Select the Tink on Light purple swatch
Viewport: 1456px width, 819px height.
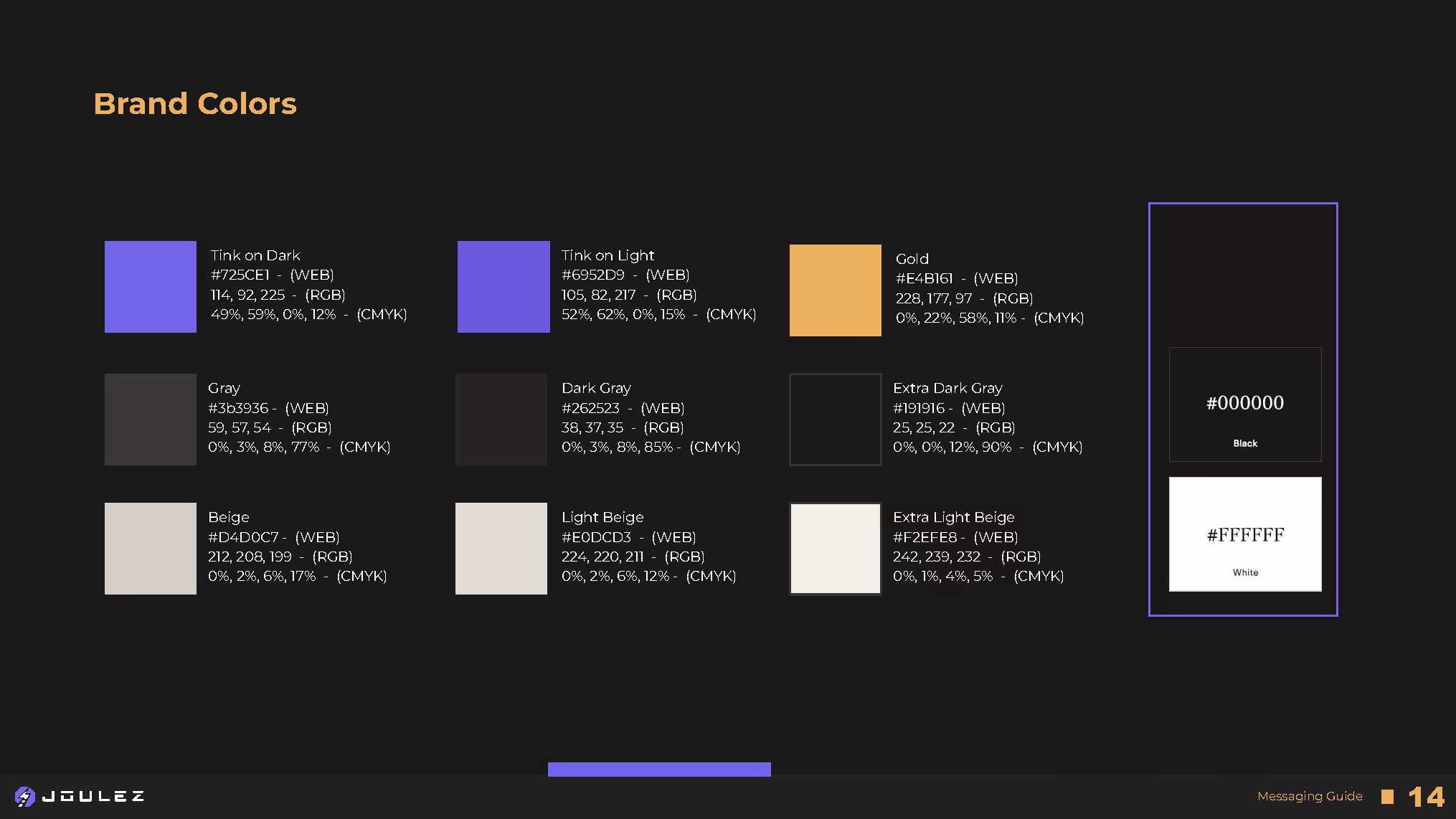pyautogui.click(x=504, y=286)
